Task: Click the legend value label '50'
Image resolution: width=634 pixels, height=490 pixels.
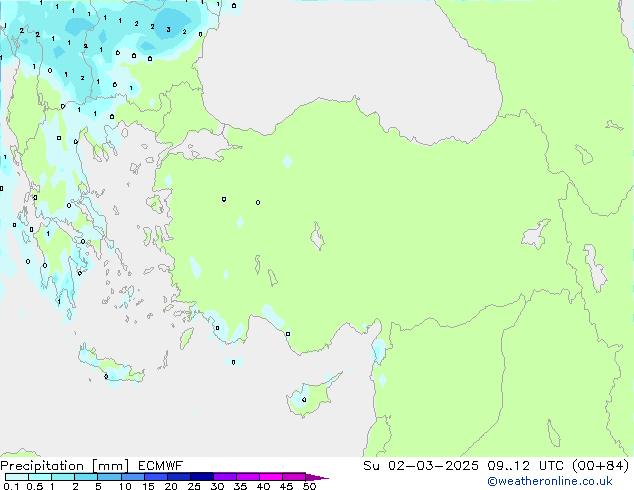Action: [x=309, y=486]
